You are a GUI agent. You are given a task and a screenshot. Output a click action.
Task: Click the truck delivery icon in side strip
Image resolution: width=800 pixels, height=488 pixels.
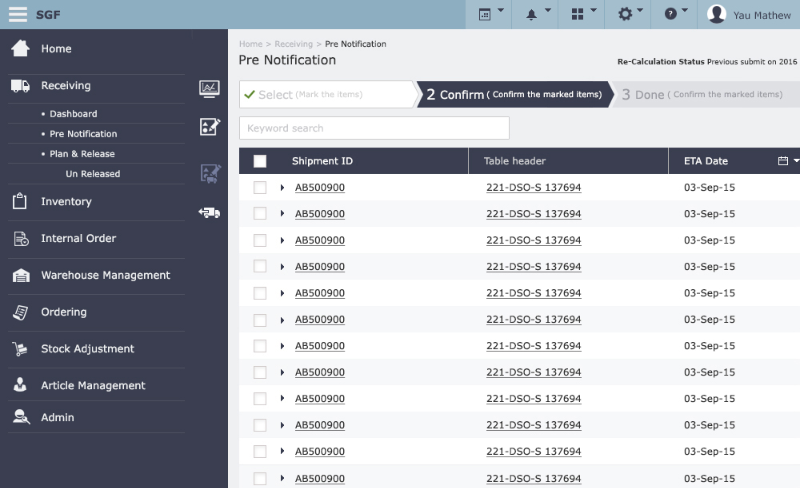coord(210,212)
